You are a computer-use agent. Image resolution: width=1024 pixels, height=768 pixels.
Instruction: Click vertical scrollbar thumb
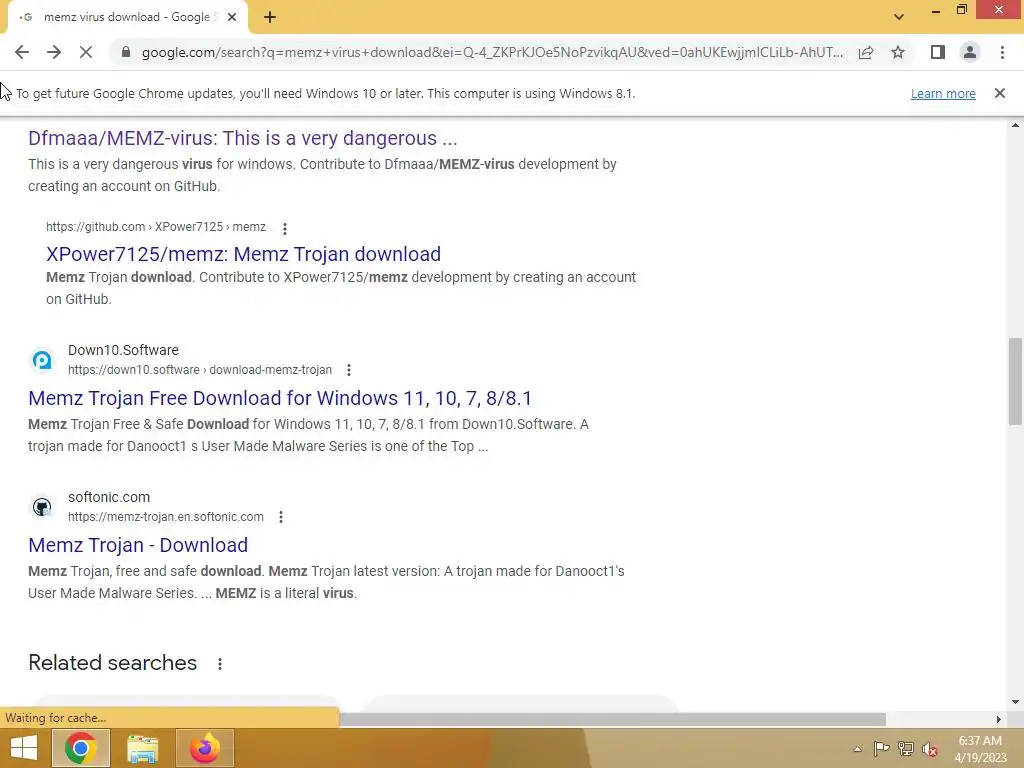coord(1015,381)
